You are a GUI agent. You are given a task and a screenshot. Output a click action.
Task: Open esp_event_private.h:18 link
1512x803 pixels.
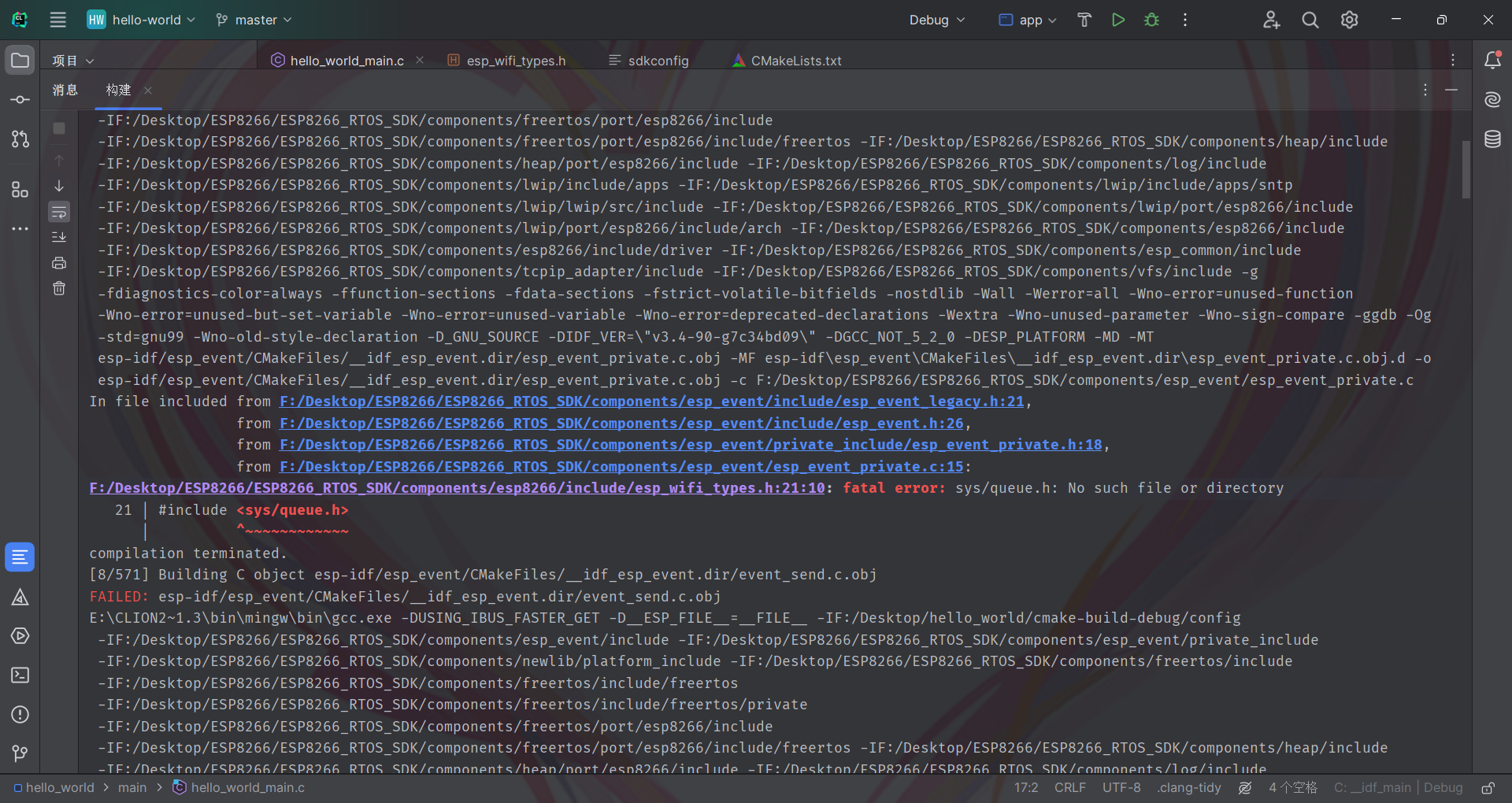click(691, 445)
